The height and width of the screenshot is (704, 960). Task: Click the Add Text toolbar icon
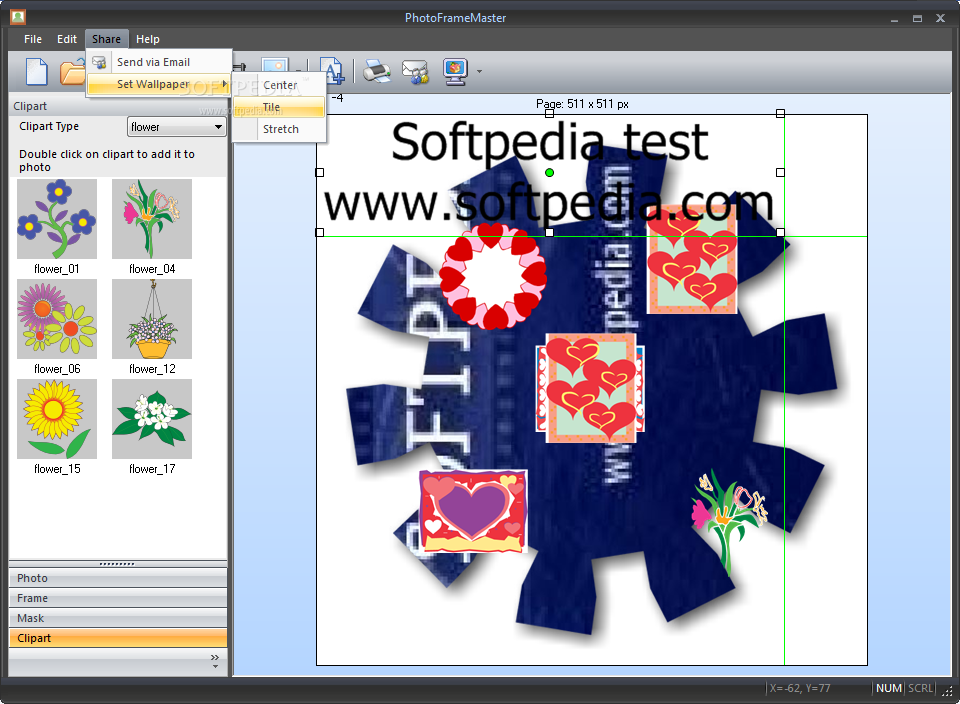(334, 72)
